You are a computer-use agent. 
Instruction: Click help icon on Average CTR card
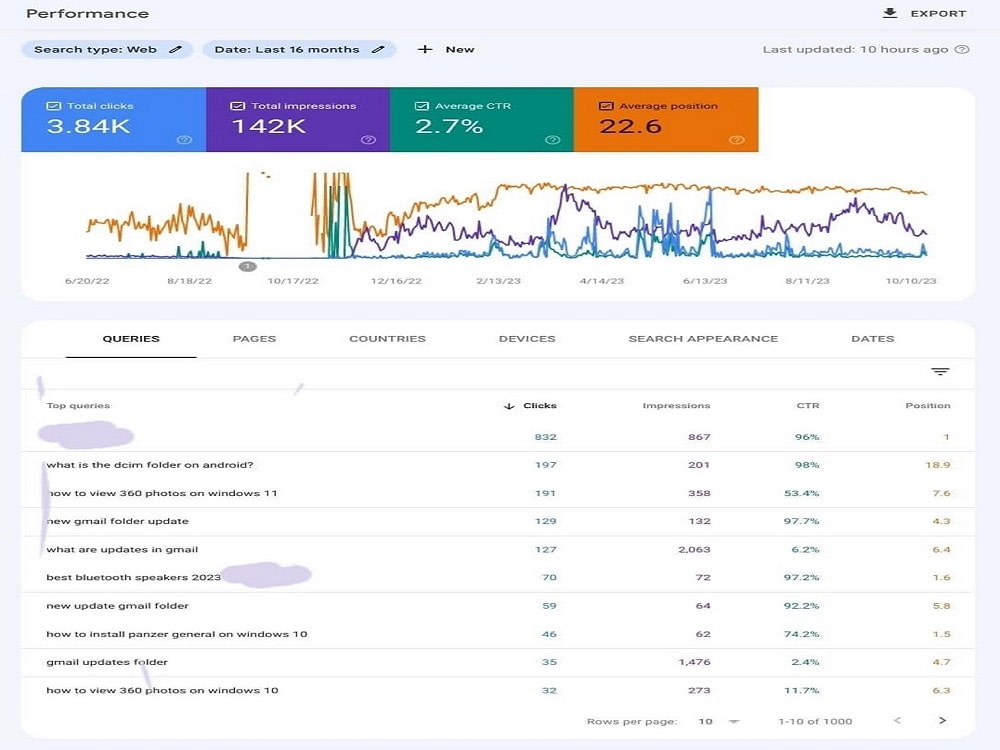click(553, 140)
